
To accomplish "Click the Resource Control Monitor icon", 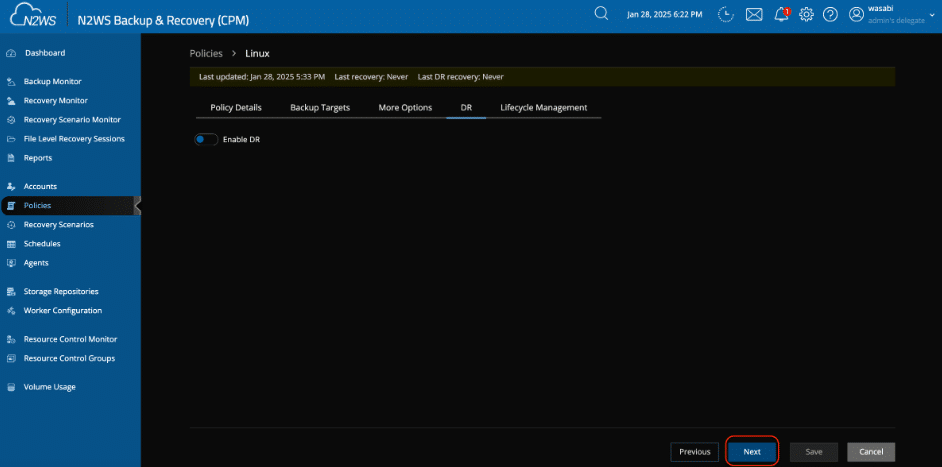I will [10, 340].
